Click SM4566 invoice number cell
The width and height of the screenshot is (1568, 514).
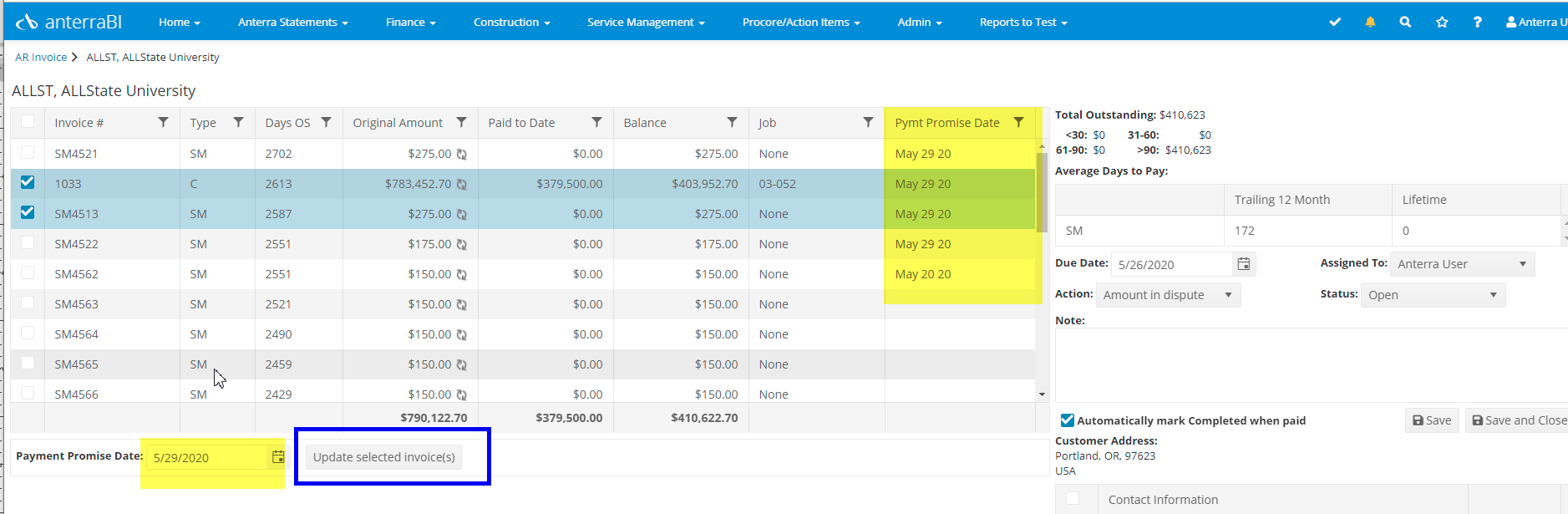click(x=112, y=394)
